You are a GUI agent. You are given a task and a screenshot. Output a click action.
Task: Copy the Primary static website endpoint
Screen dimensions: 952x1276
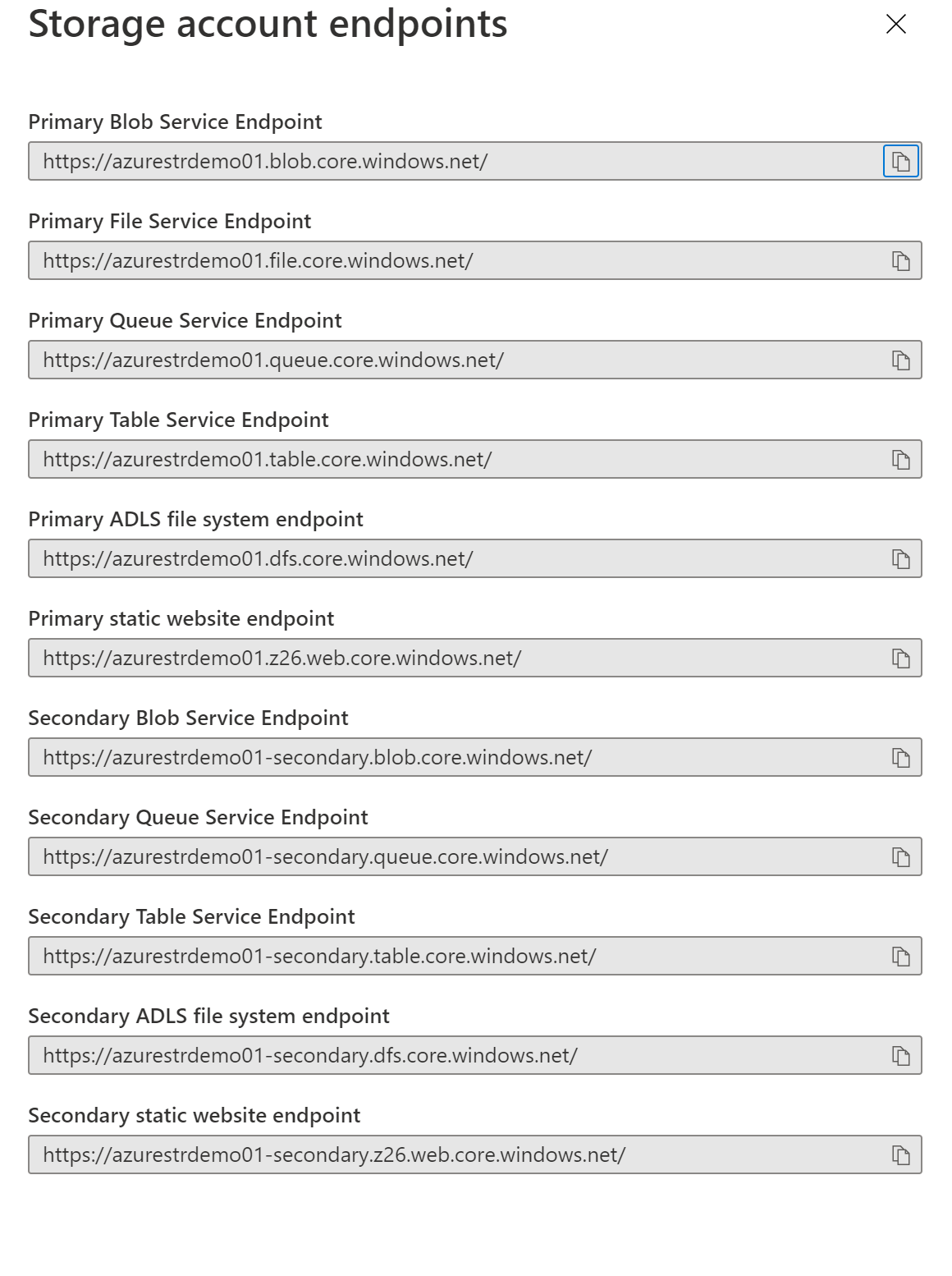[899, 659]
